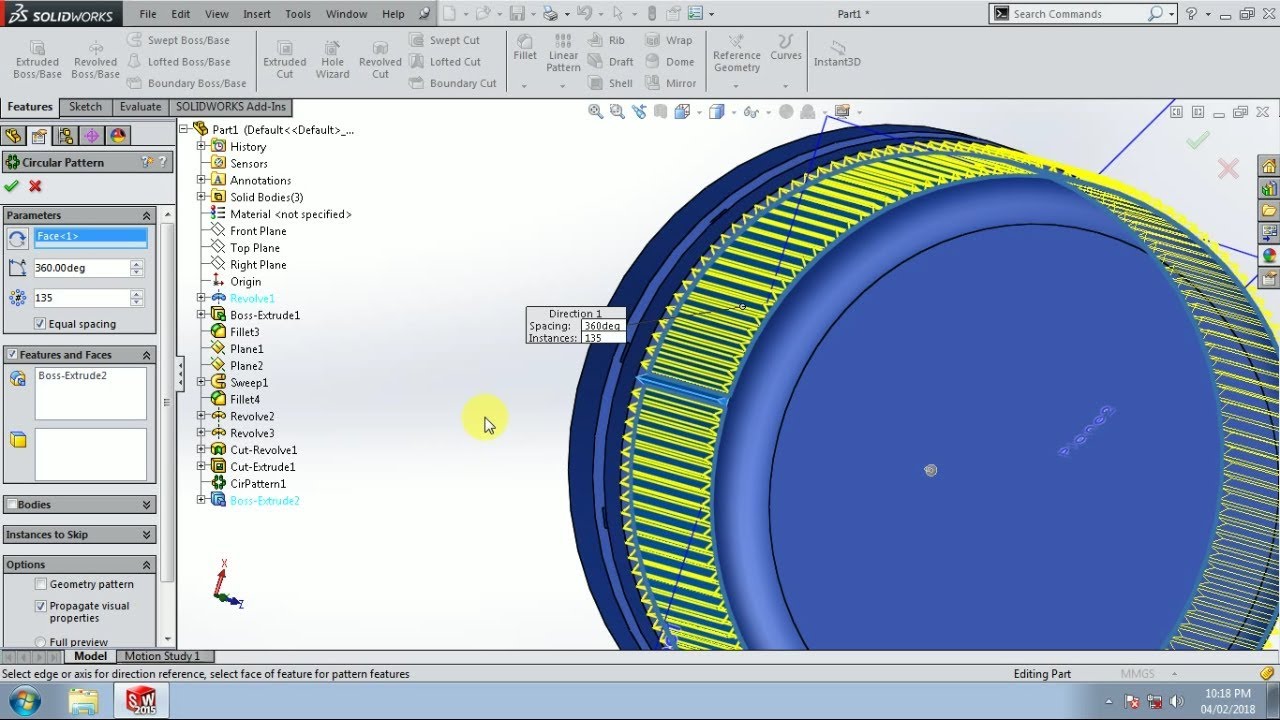Screen dimensions: 1280x720
Task: Choose Boundary Boss/Base tool
Action: point(186,83)
